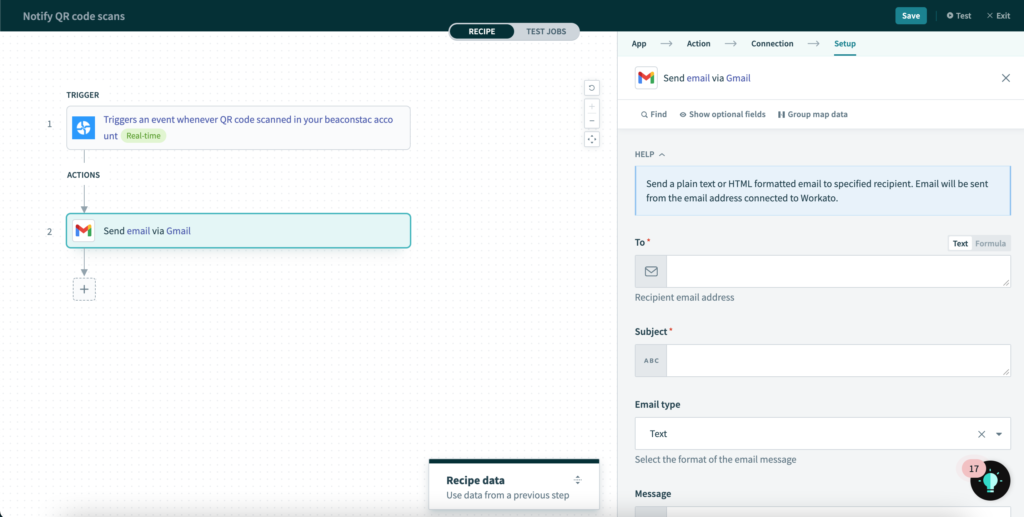This screenshot has width=1024, height=517.
Task: Click the Subject input field
Action: [838, 360]
